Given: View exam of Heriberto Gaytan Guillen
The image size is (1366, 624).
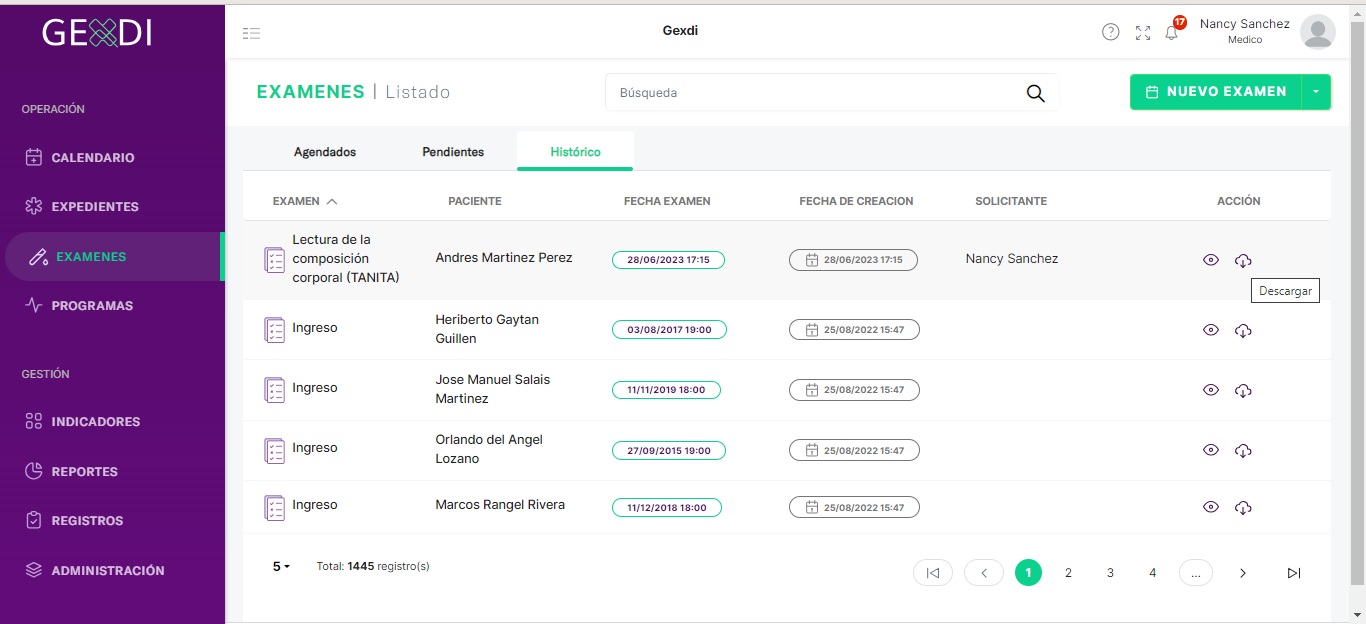Looking at the screenshot, I should point(1211,330).
